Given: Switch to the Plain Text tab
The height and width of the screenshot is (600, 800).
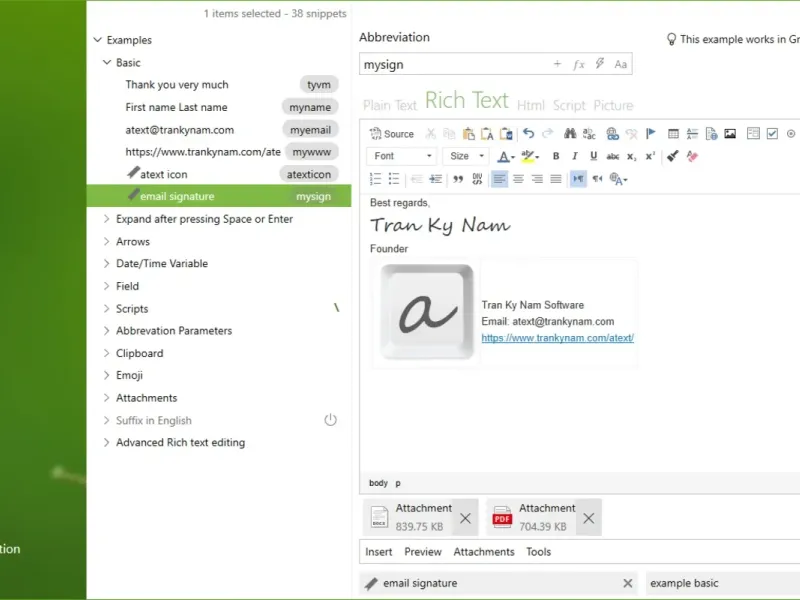Looking at the screenshot, I should (390, 105).
